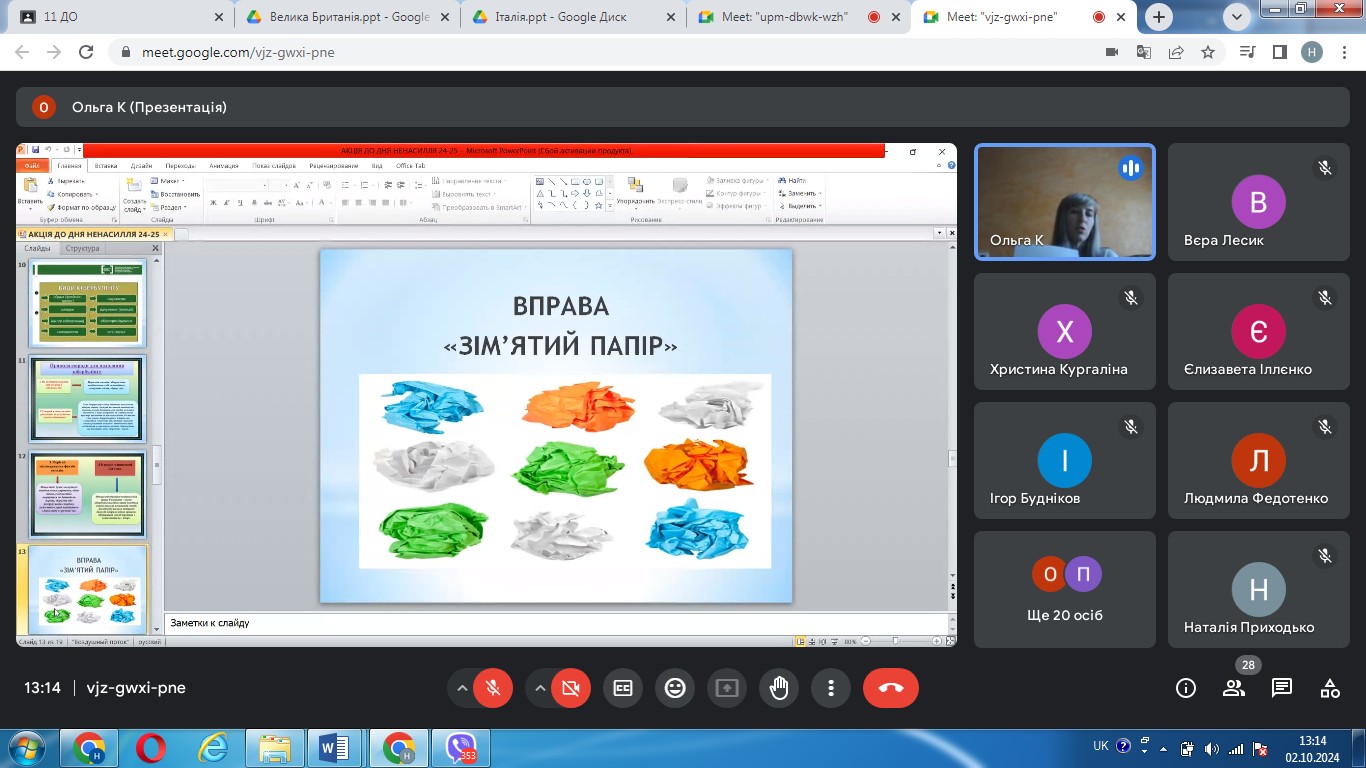Expand microphone audio settings chevron
The image size is (1366, 768).
pyautogui.click(x=462, y=688)
